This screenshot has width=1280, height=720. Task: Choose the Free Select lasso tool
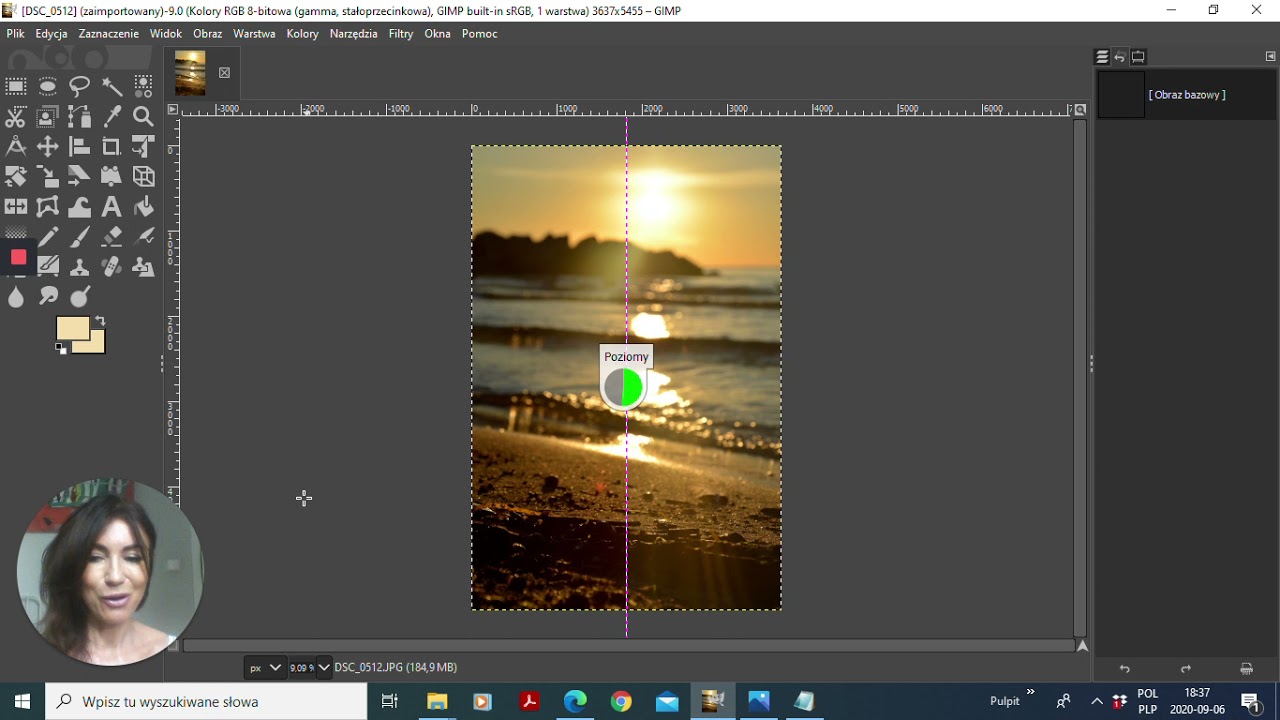(80, 86)
